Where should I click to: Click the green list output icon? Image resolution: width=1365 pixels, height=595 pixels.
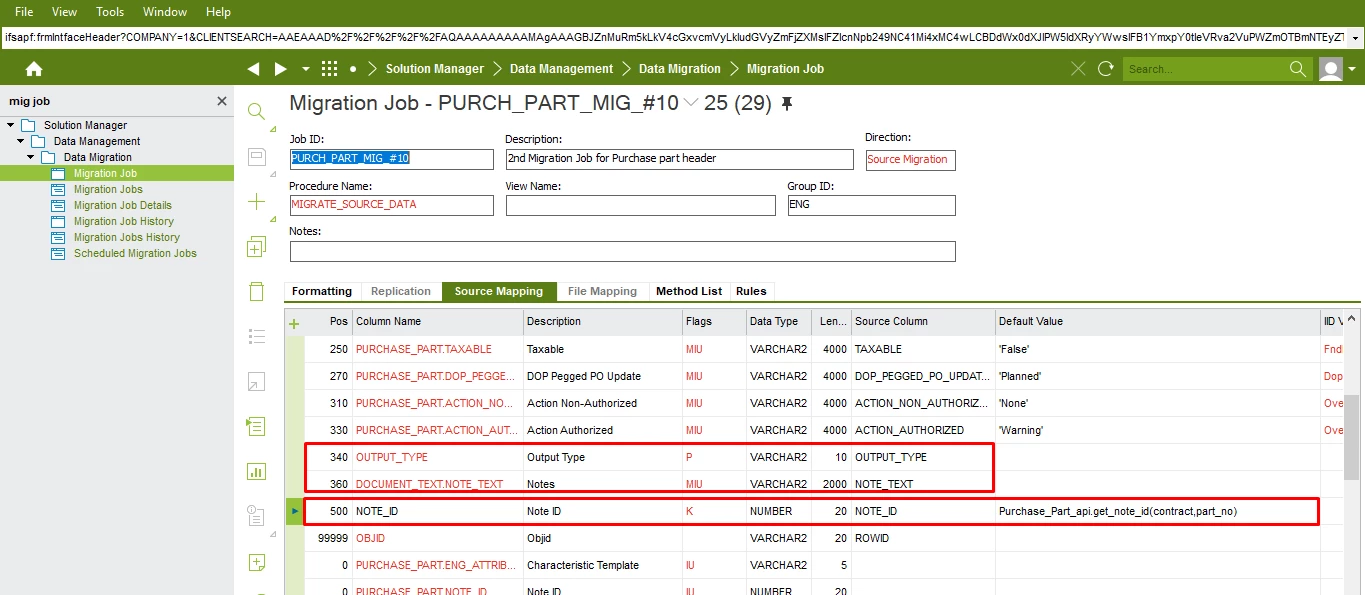pyautogui.click(x=257, y=426)
